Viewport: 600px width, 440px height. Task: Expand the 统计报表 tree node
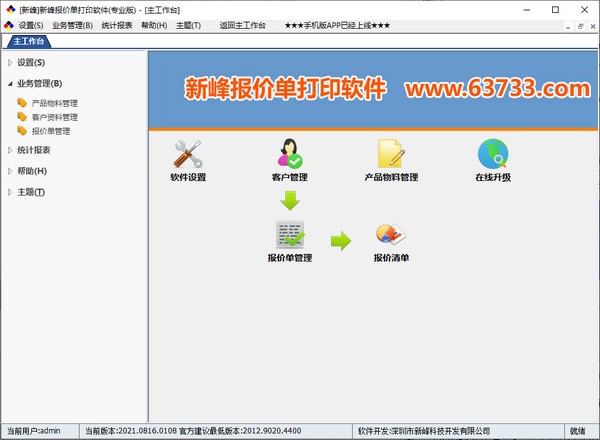10,150
